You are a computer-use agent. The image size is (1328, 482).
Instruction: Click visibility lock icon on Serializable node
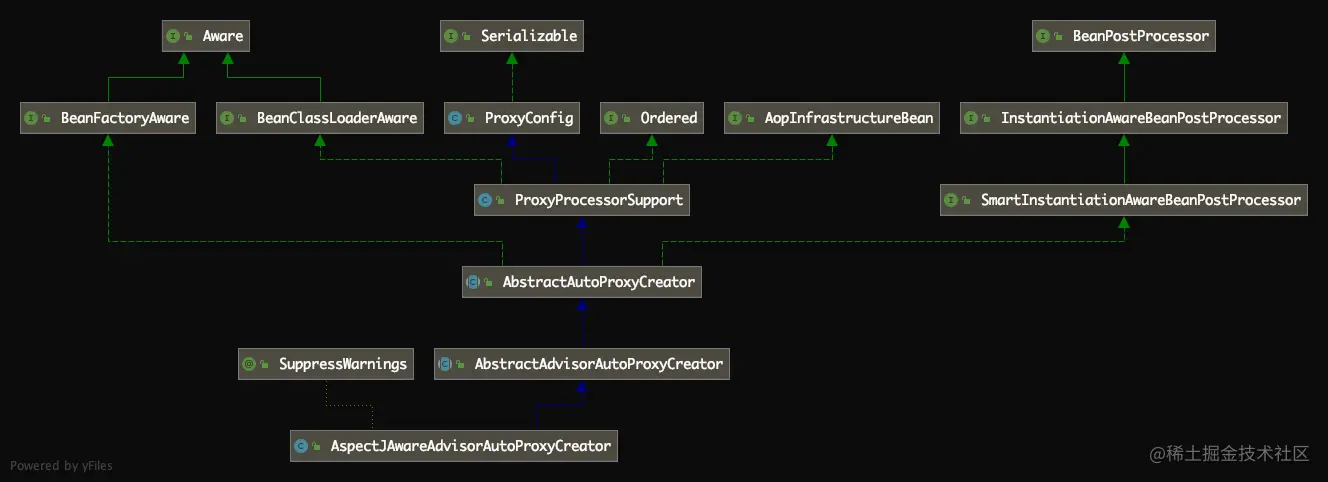pos(467,37)
